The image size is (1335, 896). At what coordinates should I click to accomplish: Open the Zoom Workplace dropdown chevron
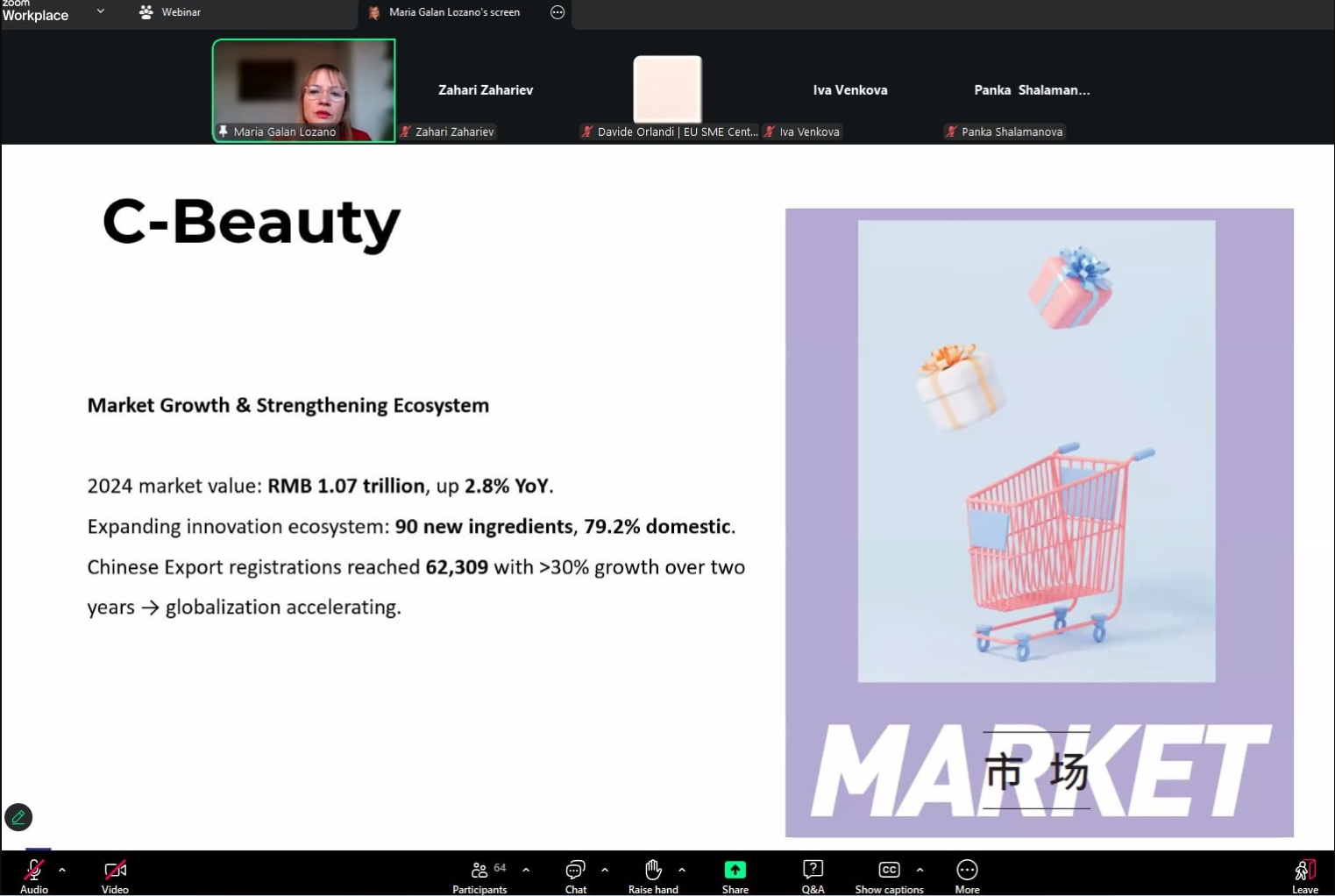click(101, 11)
